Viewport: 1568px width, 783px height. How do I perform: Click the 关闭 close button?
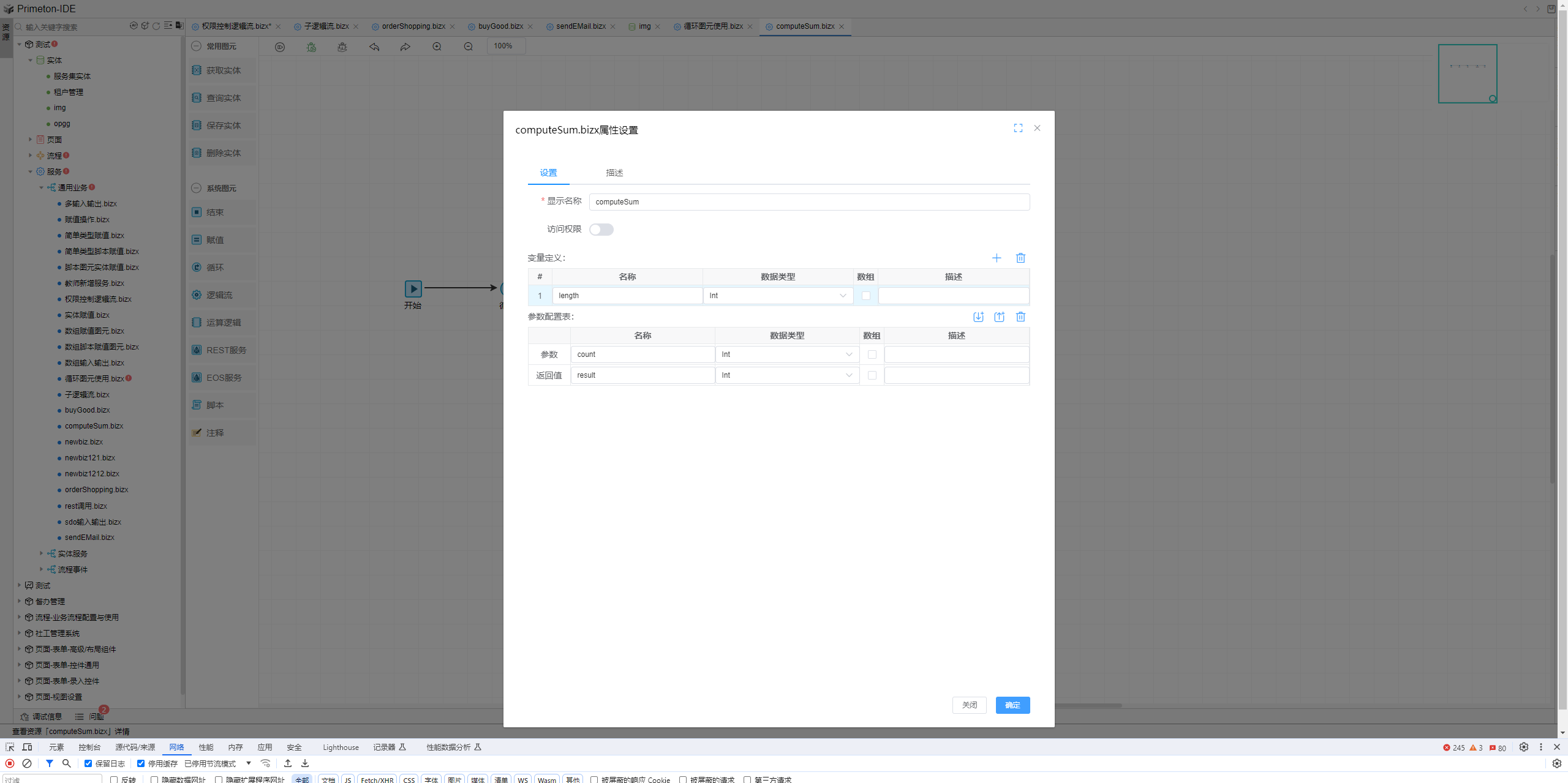pyautogui.click(x=969, y=705)
